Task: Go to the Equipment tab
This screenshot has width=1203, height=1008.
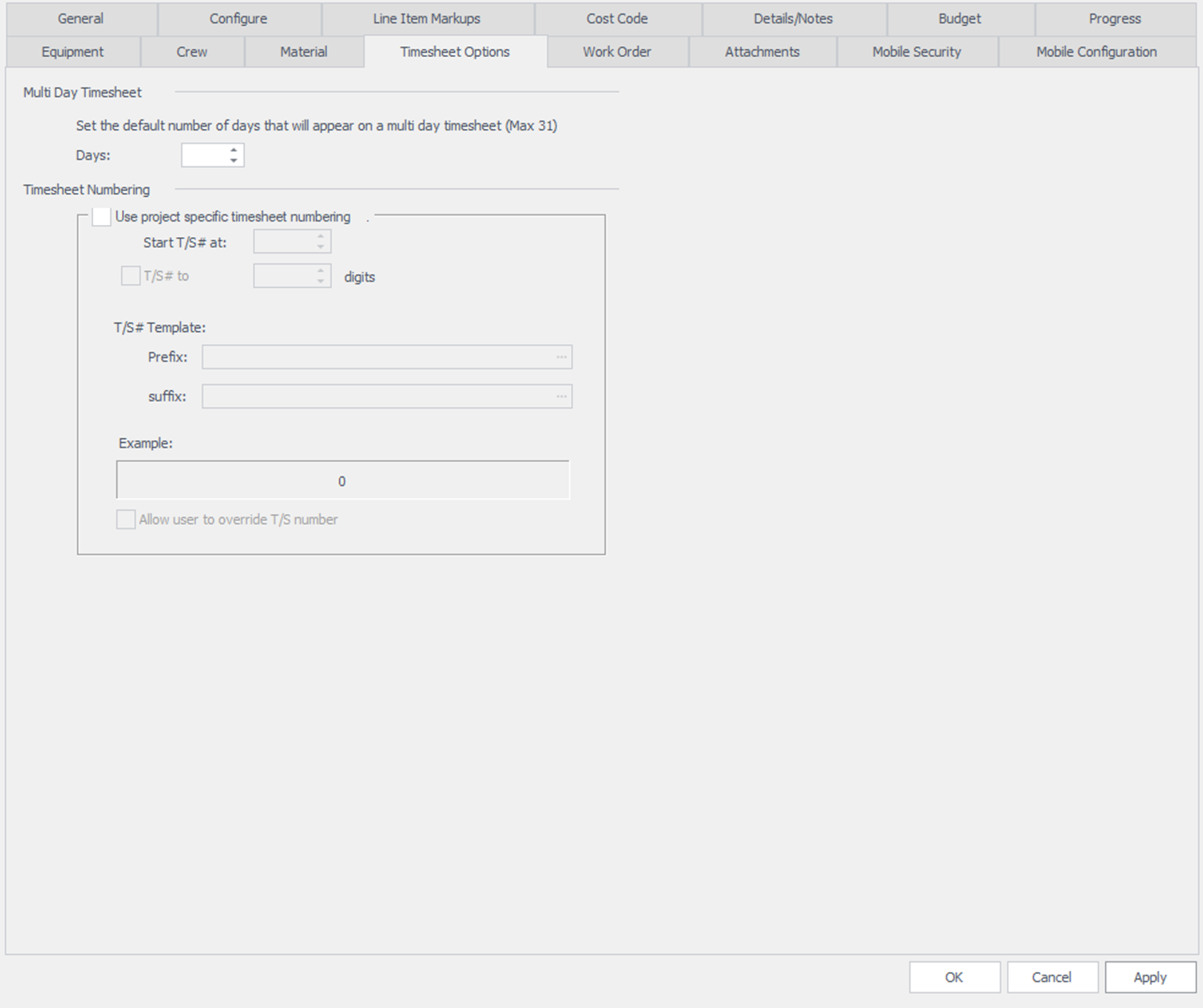Action: click(73, 52)
